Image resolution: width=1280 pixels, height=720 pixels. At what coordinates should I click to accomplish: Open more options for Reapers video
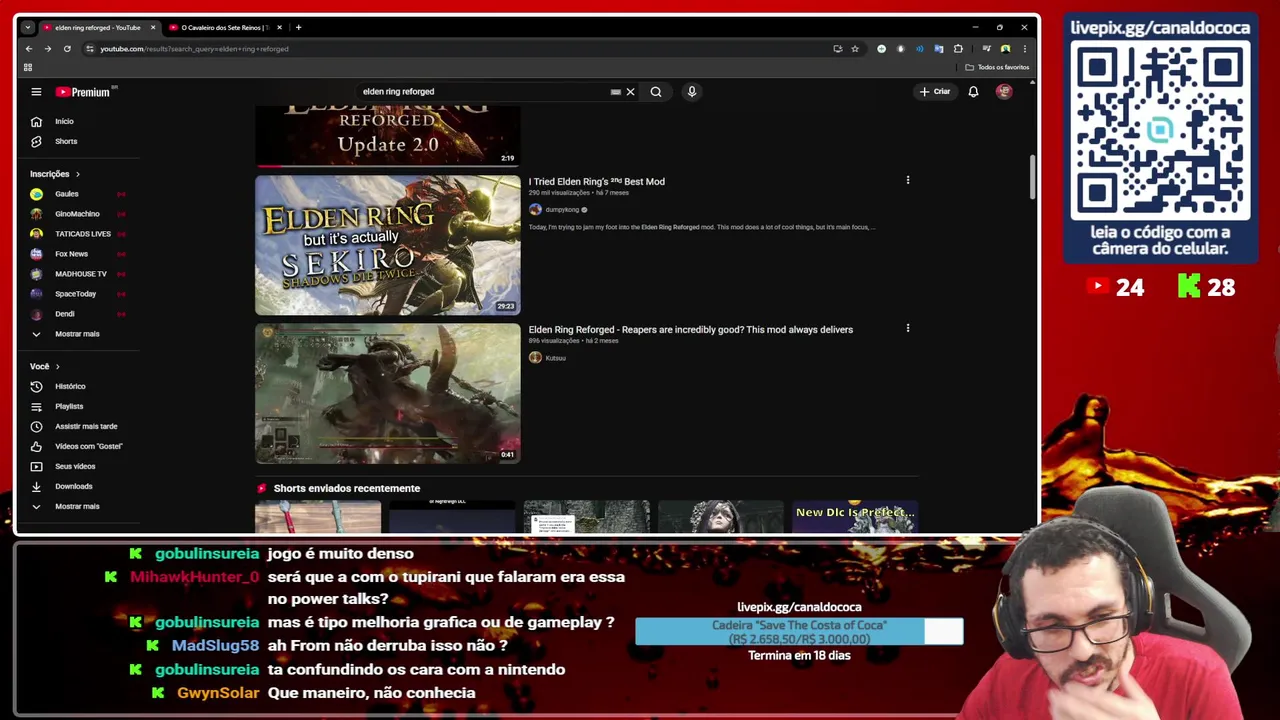coord(908,329)
